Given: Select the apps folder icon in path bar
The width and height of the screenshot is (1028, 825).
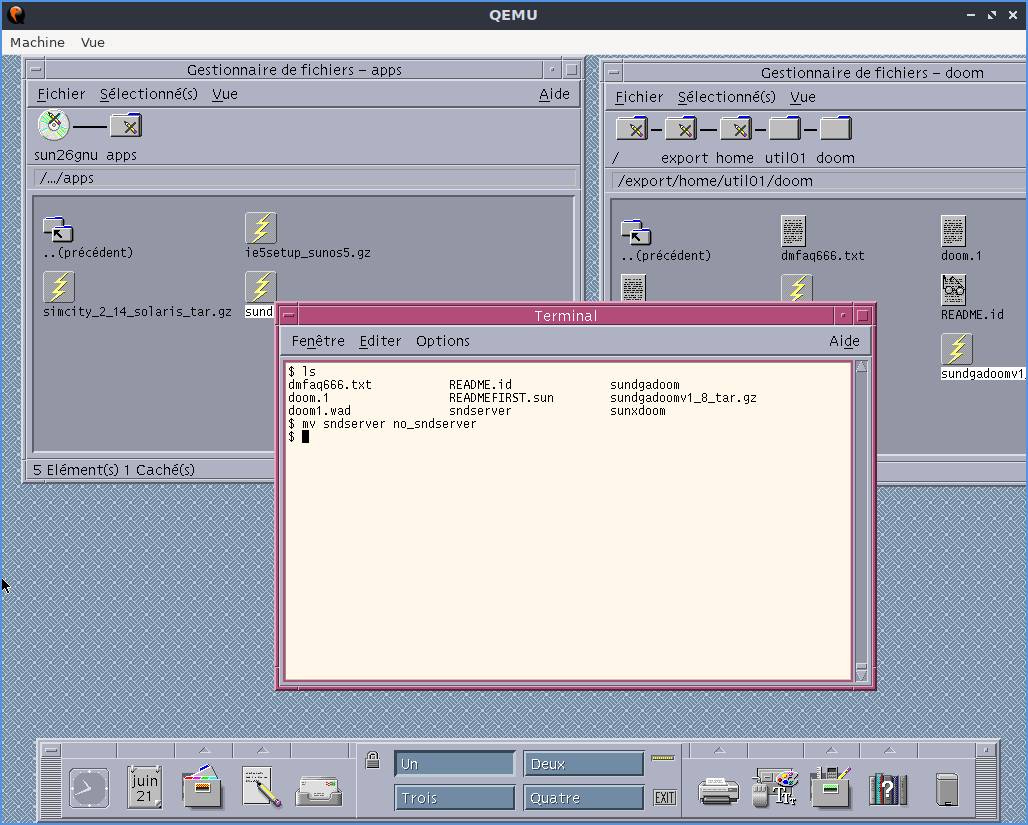Looking at the screenshot, I should point(126,125).
